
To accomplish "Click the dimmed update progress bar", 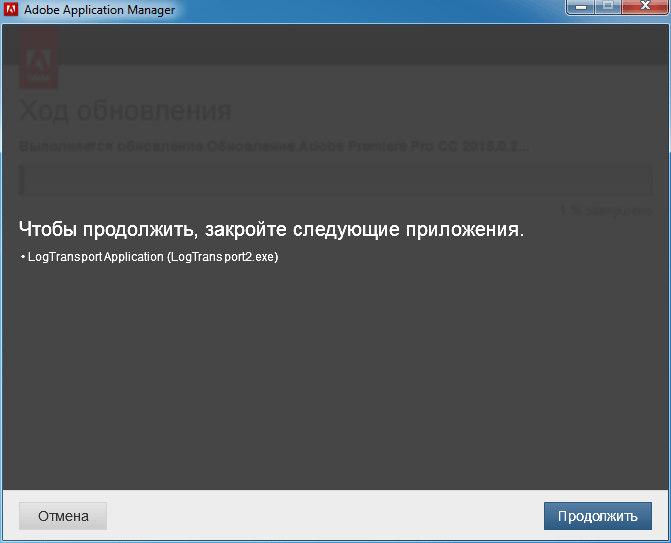I will point(336,180).
